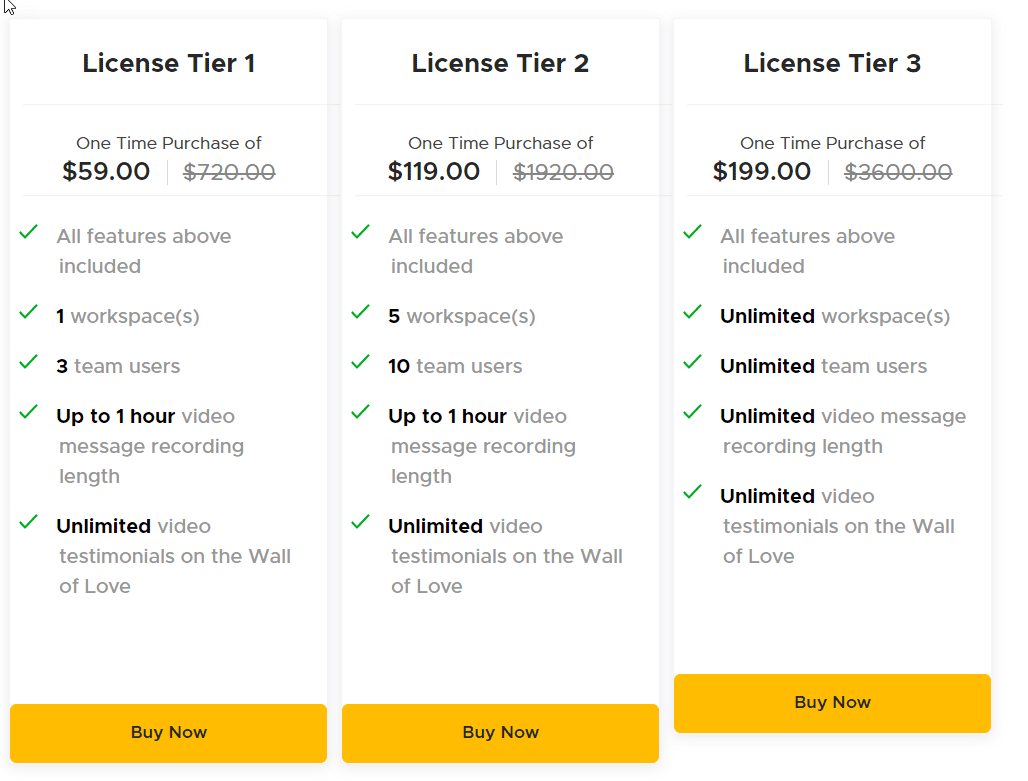
Task: Click Tier 1 'All features above included' checkmark
Action: (29, 232)
